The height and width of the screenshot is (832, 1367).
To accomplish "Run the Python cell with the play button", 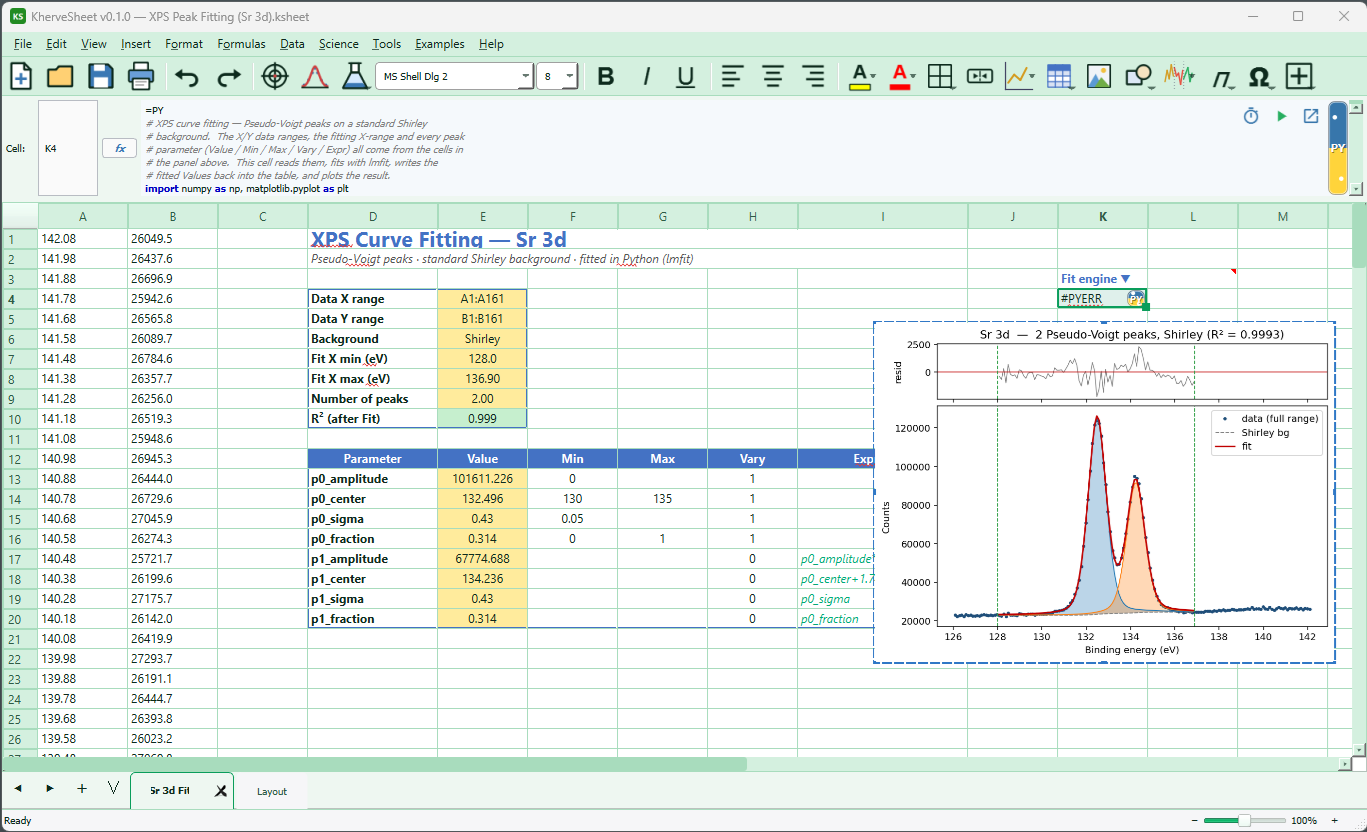I will tap(1281, 116).
